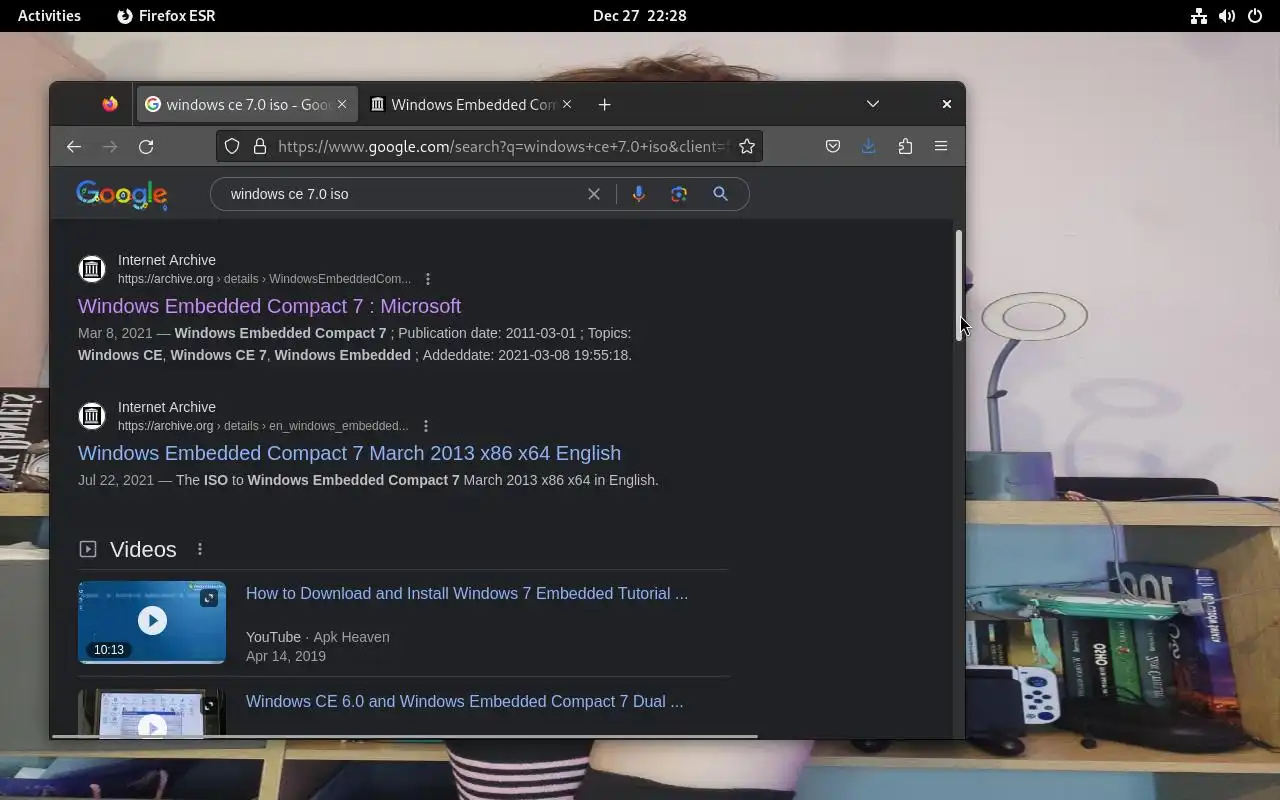Open options menu for first Internet Archive result

pyautogui.click(x=428, y=279)
